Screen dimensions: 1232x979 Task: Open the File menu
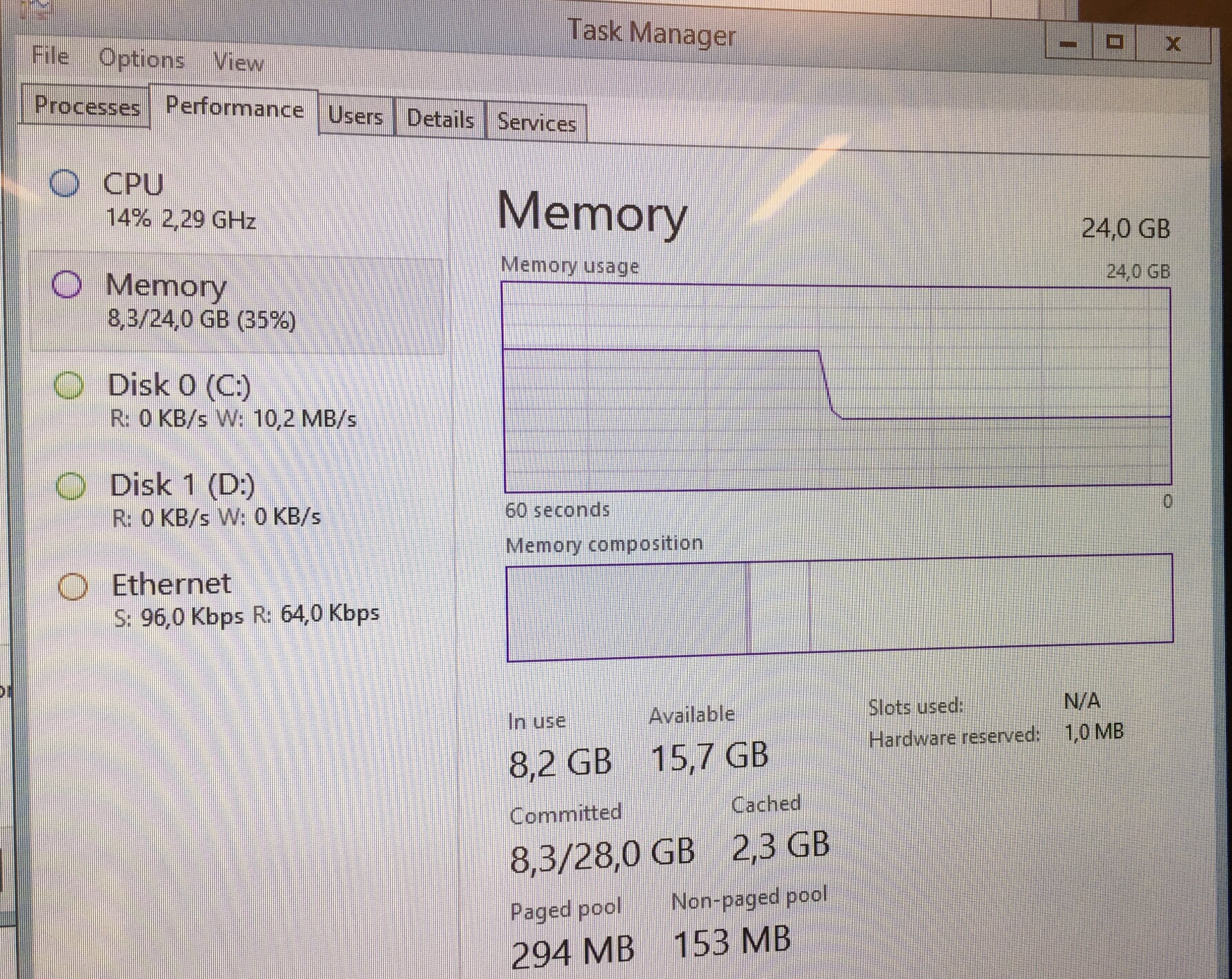50,56
